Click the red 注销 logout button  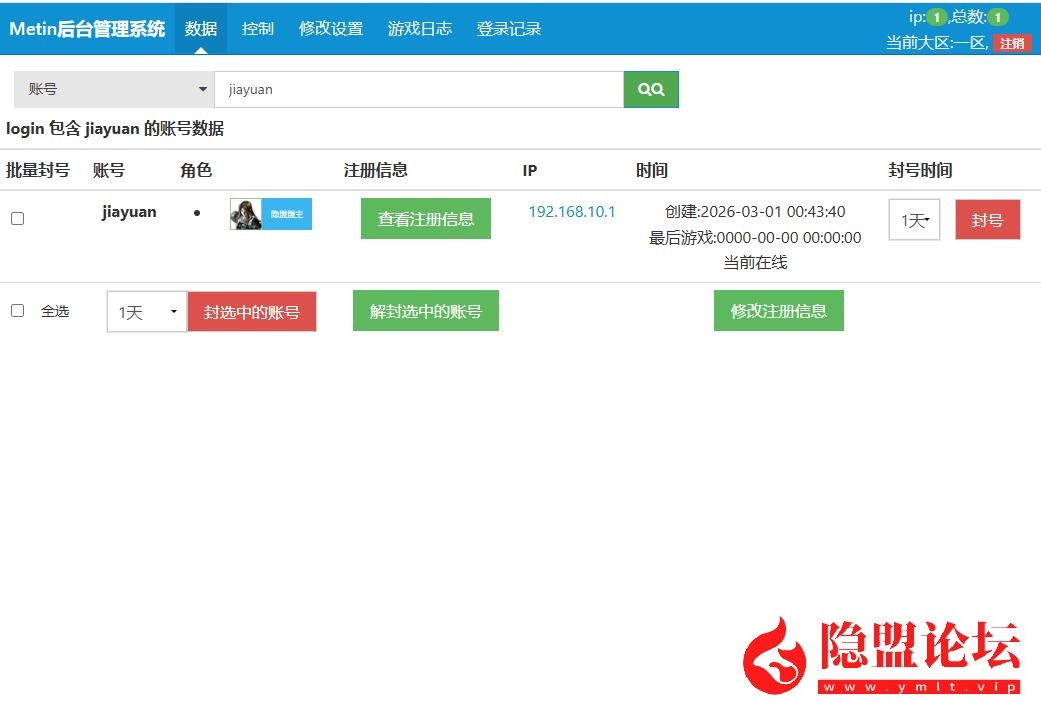click(1011, 43)
